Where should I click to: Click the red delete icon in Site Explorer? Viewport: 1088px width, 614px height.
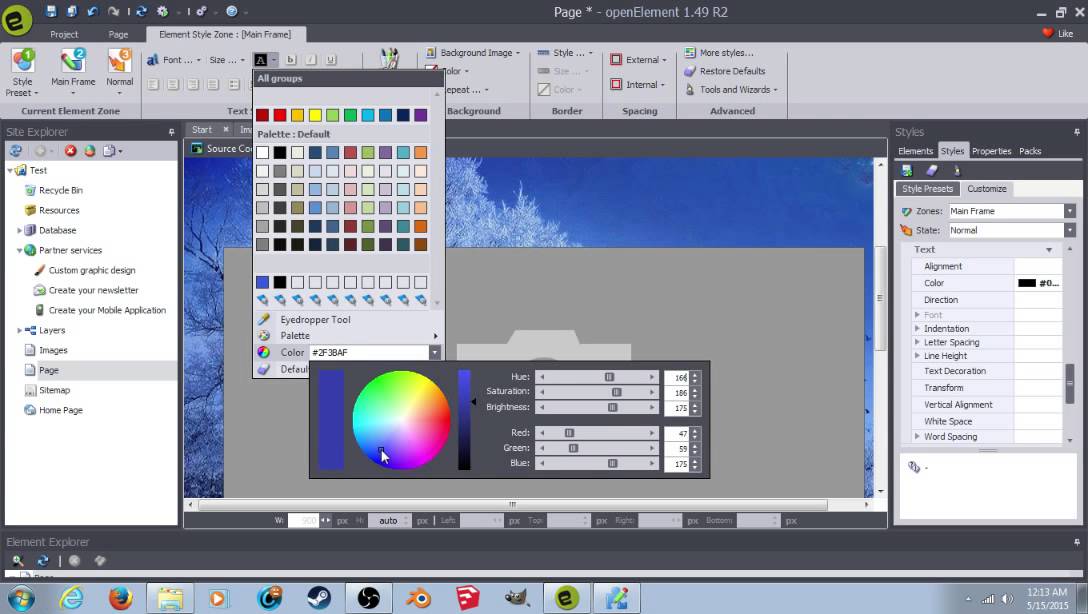tap(70, 151)
